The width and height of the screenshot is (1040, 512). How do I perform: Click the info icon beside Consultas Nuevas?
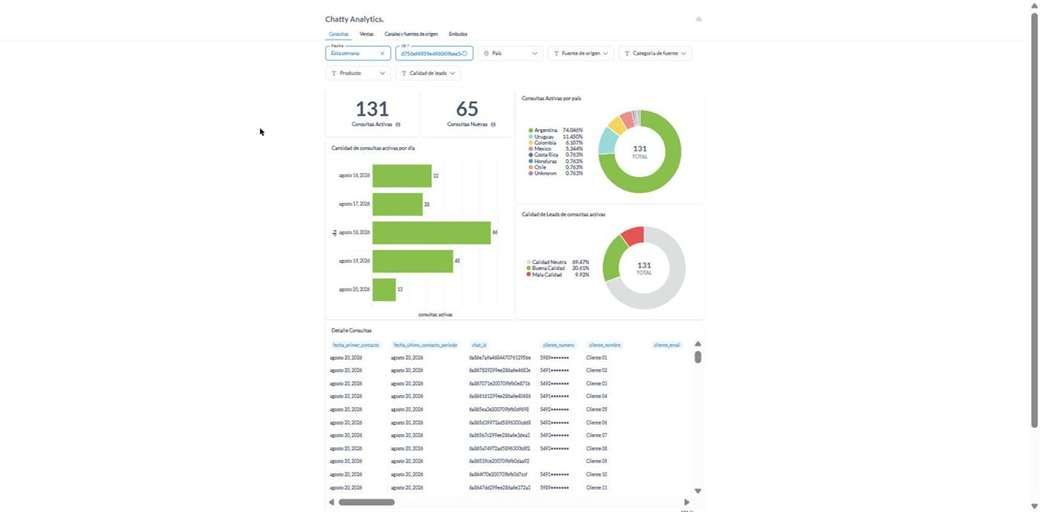[x=493, y=124]
